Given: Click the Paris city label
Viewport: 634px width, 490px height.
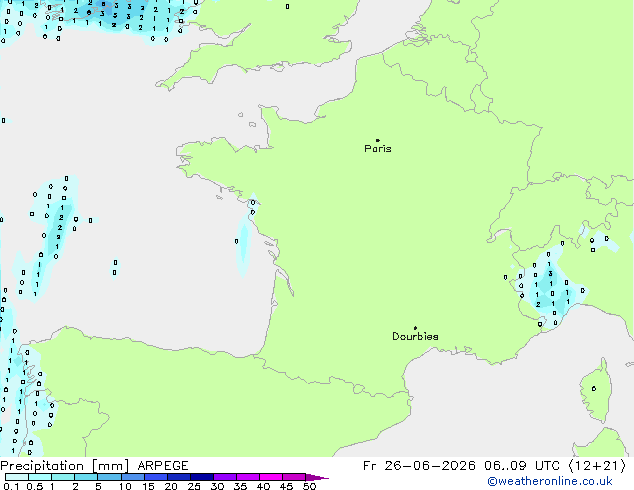Looking at the screenshot, I should (378, 149).
